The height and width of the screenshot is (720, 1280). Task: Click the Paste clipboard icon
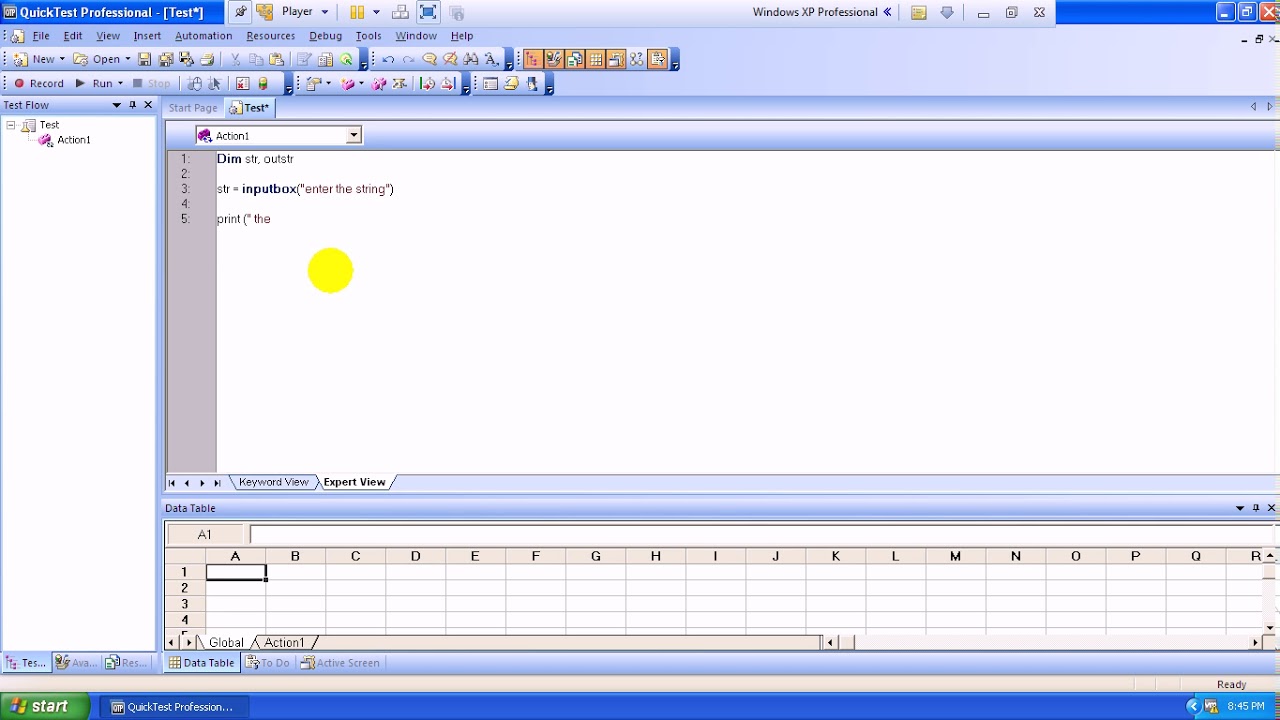pyautogui.click(x=277, y=60)
